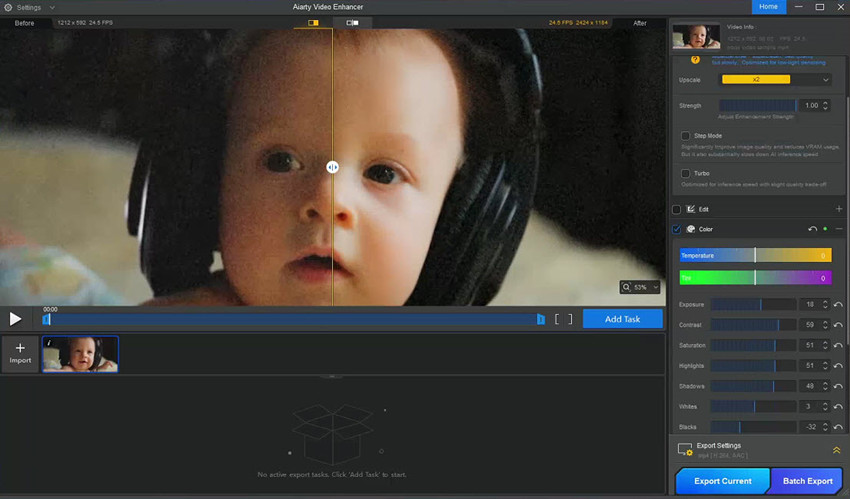Click the Blacks slider track

click(x=753, y=427)
